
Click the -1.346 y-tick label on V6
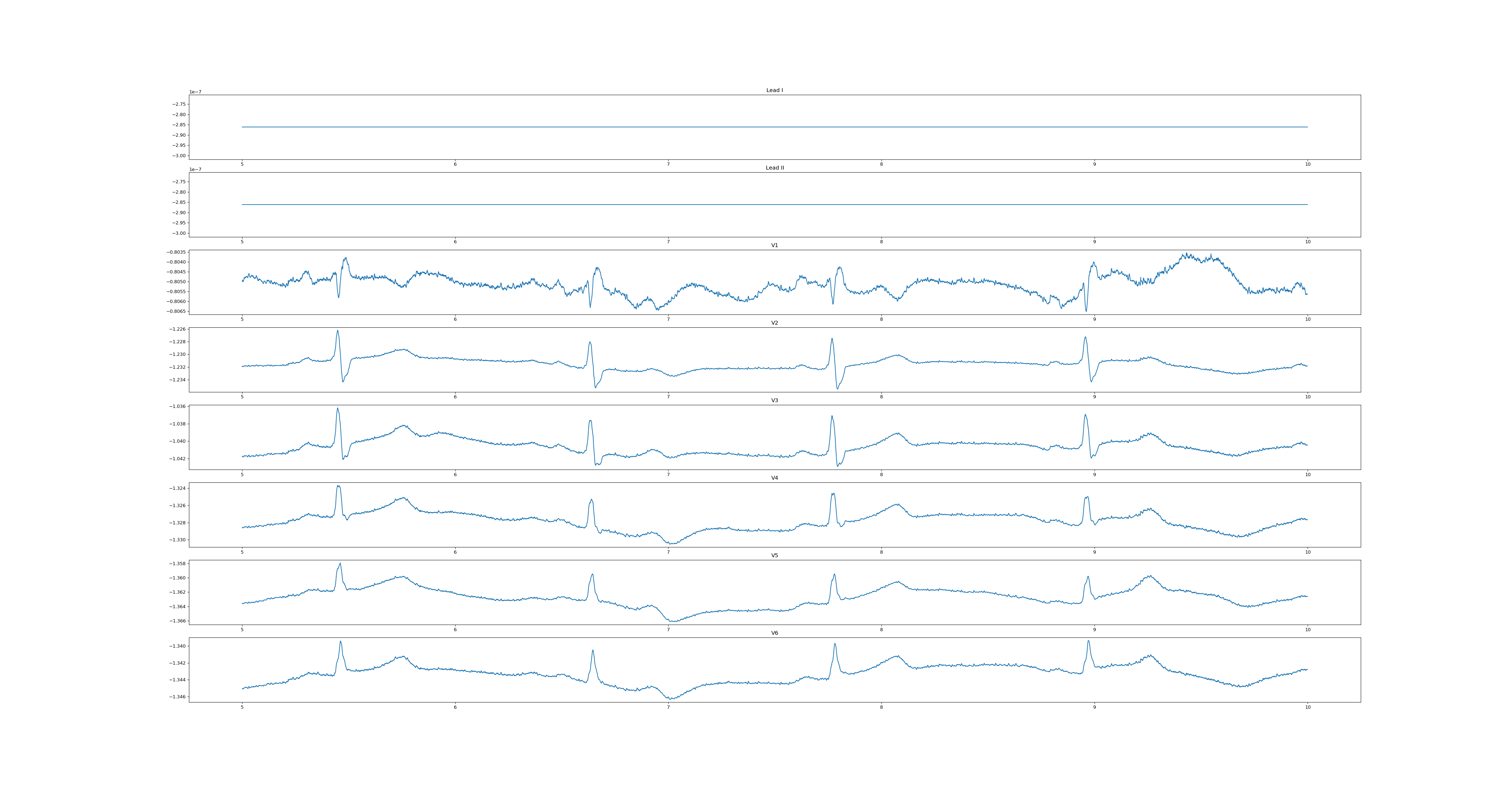(178, 697)
